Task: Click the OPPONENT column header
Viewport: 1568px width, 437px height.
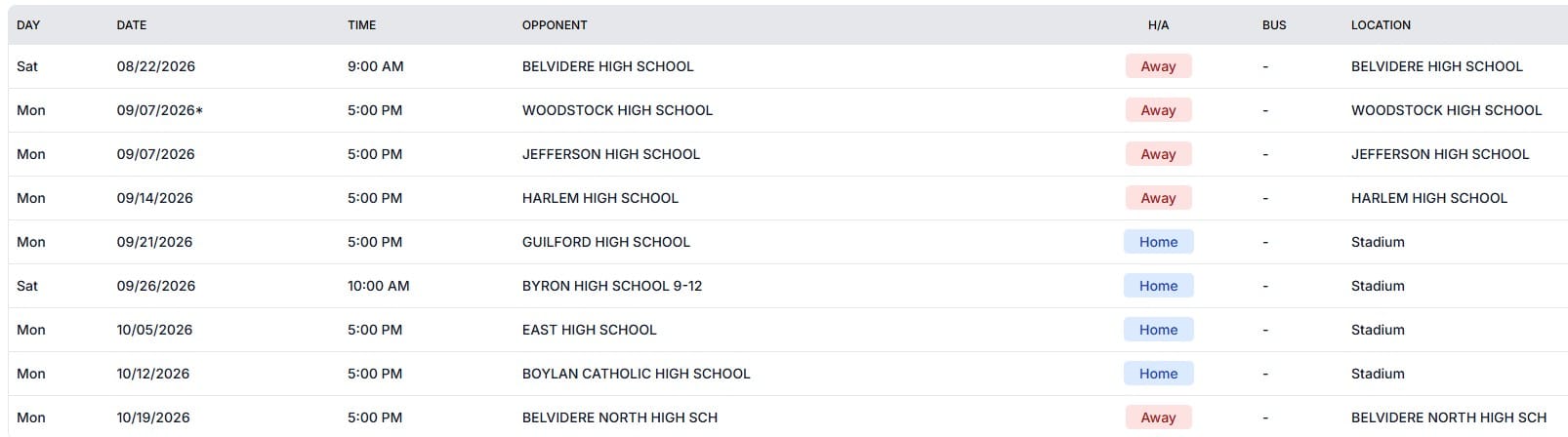Action: click(x=555, y=25)
